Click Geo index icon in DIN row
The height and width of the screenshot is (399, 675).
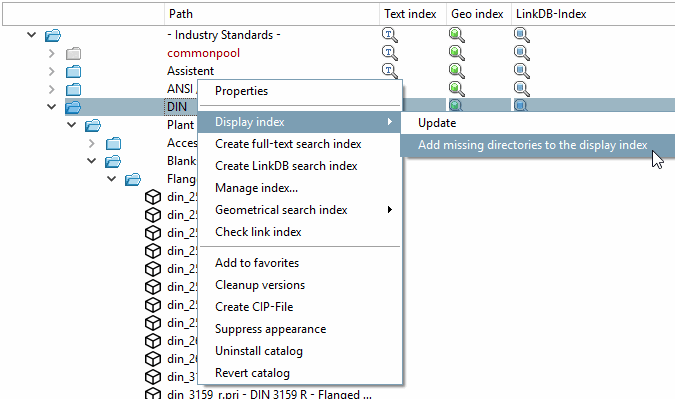point(456,105)
